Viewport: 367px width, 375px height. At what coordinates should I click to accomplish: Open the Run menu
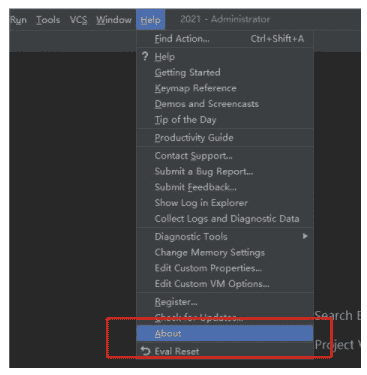tap(18, 20)
